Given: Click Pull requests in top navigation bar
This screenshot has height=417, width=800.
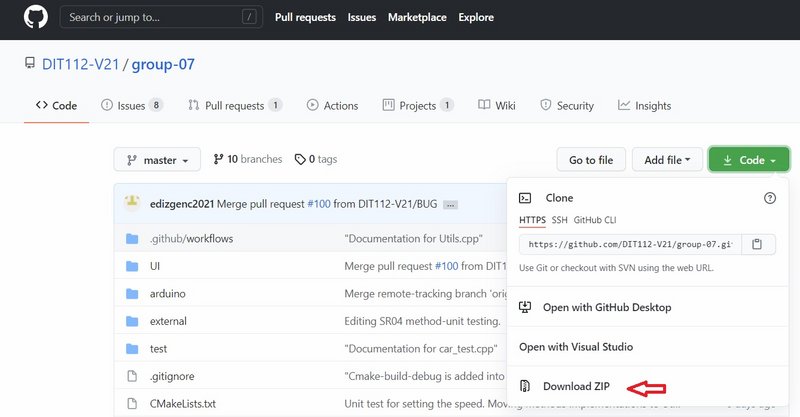Looking at the screenshot, I should click(305, 17).
